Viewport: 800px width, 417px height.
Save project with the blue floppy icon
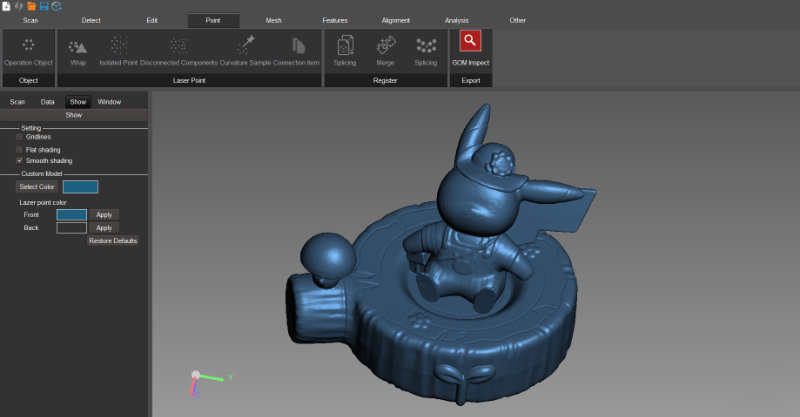(x=44, y=6)
